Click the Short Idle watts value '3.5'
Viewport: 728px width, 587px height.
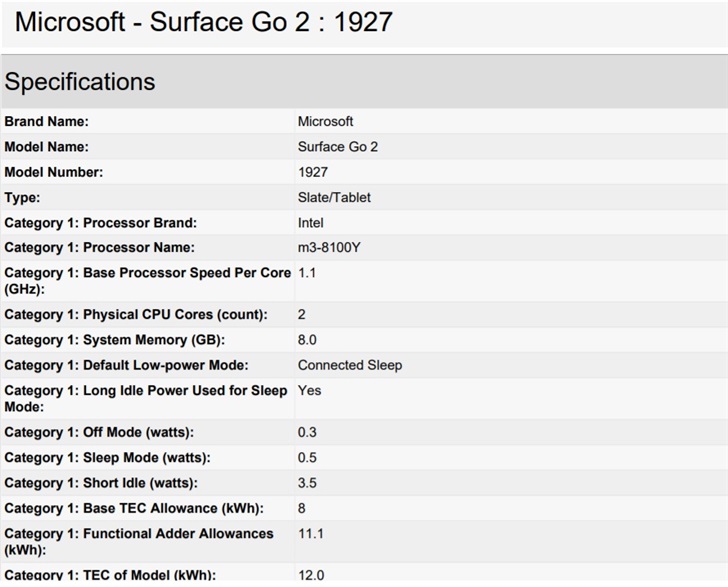[307, 483]
